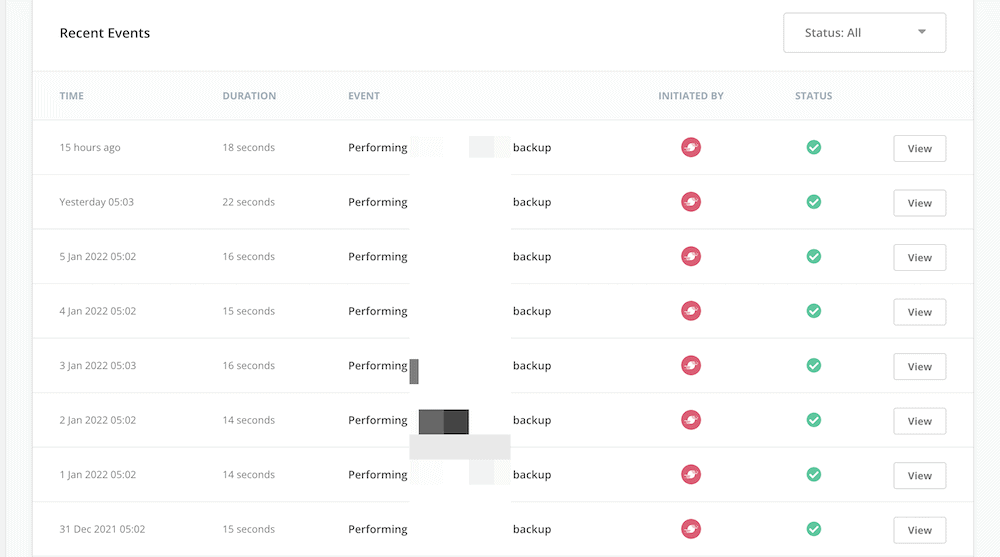Click the initiator icon for Yesterday 05:03
Viewport: 1000px width, 557px height.
(691, 202)
